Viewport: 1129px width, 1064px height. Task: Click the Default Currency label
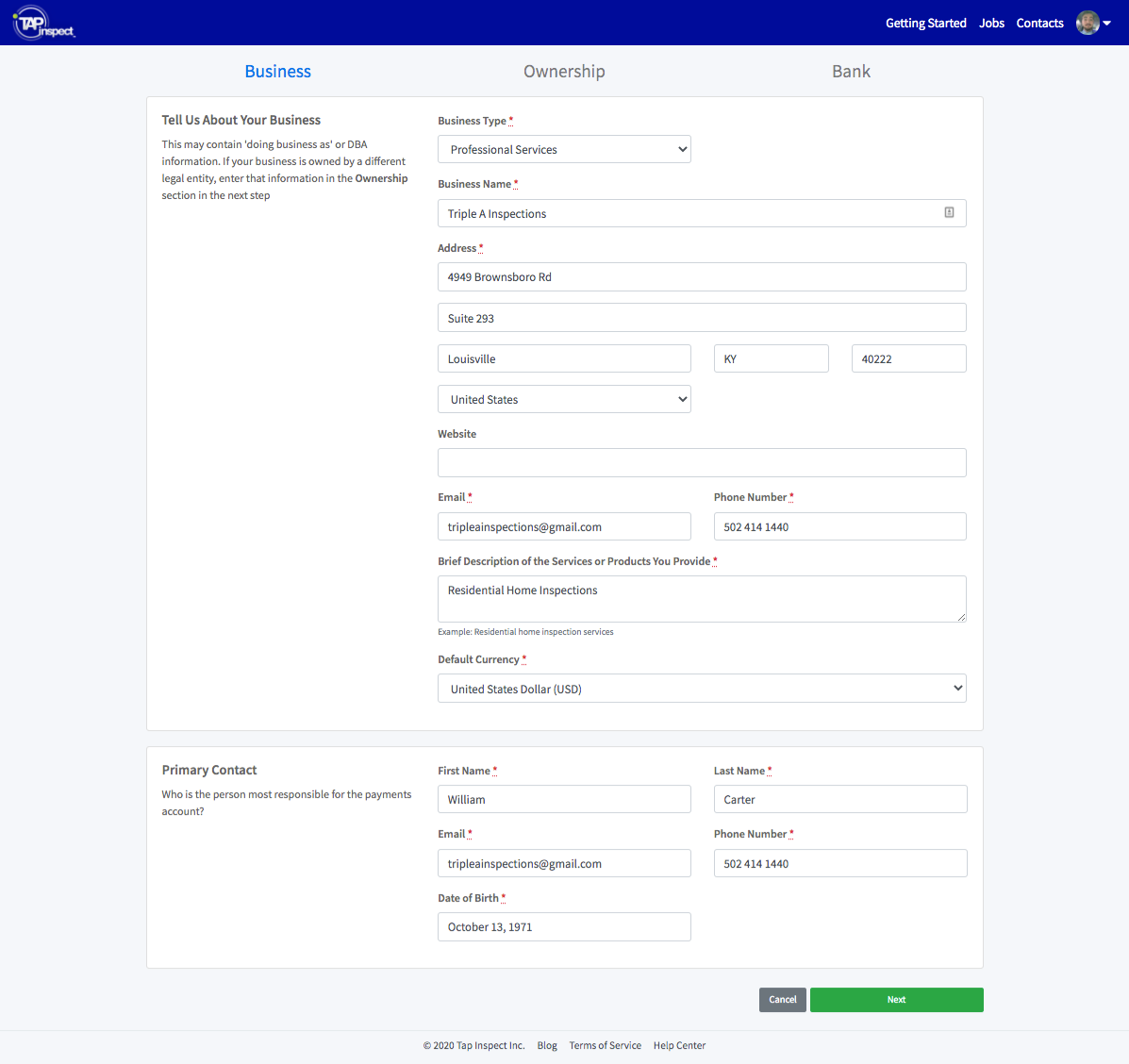478,659
